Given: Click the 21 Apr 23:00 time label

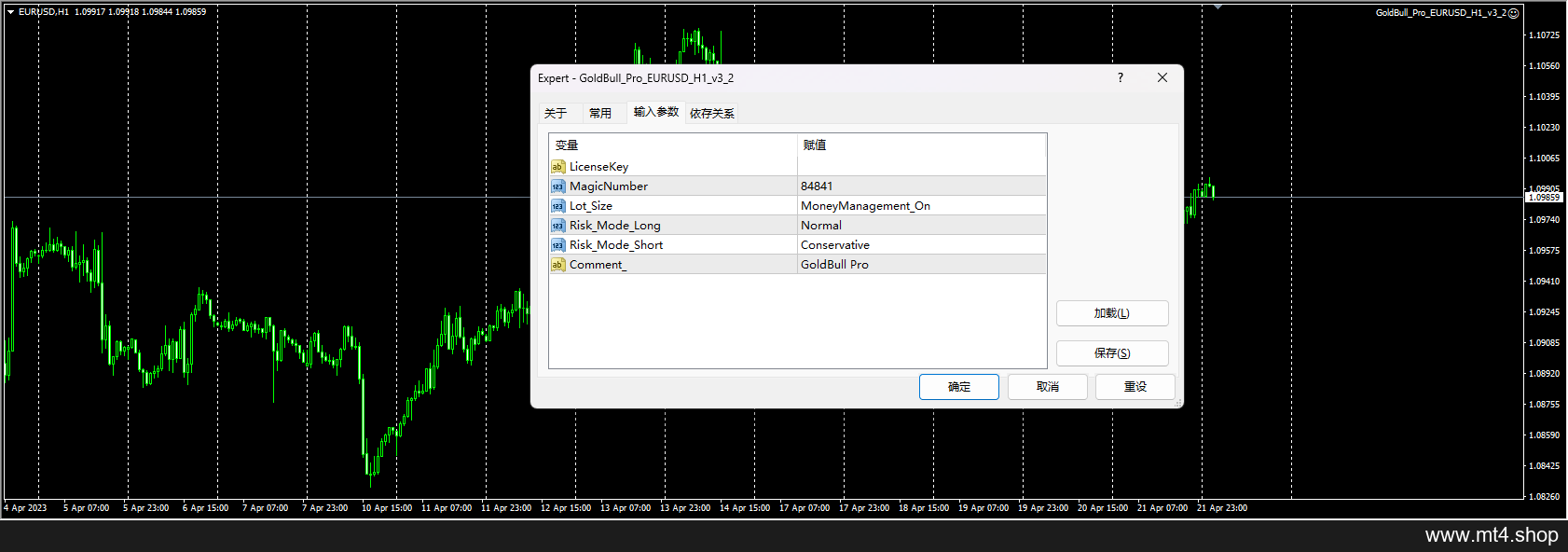Looking at the screenshot, I should coord(1222,508).
